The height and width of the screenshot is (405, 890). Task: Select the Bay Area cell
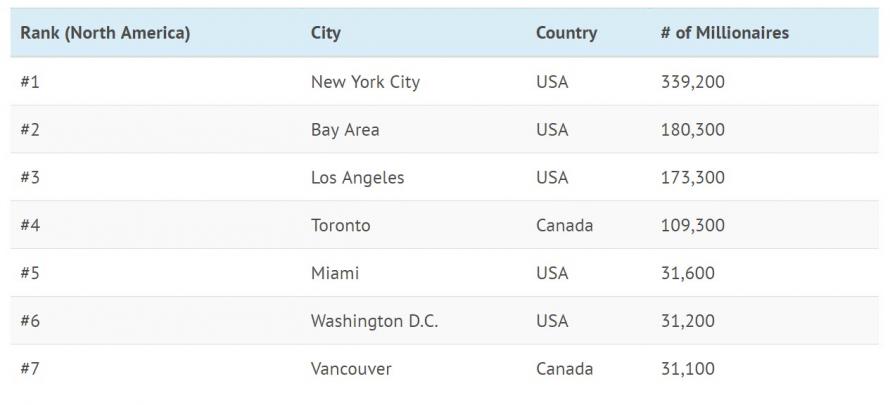tap(345, 130)
